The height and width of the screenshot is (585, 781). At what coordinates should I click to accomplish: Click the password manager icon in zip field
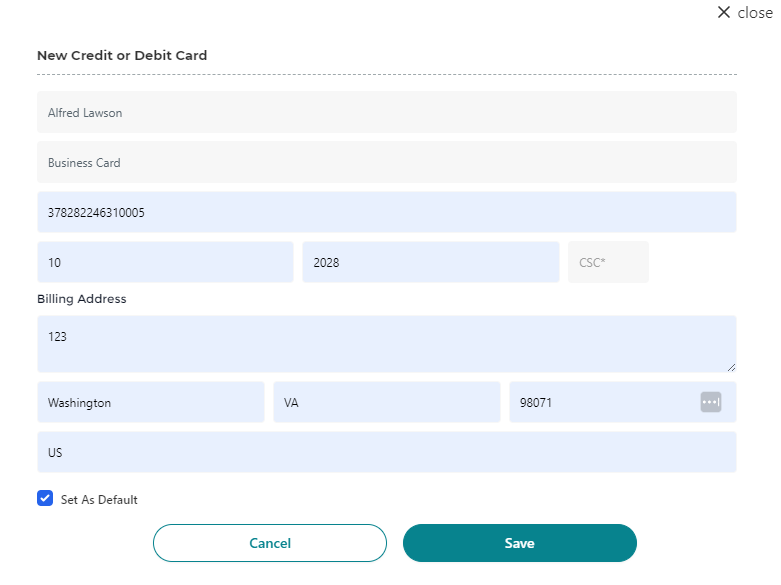click(x=710, y=402)
